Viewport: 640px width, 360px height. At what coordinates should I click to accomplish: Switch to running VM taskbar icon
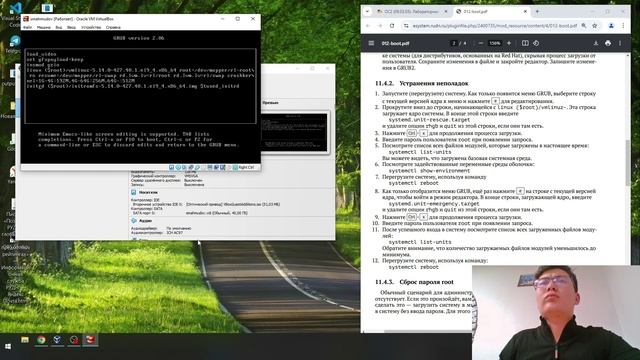click(x=90, y=340)
